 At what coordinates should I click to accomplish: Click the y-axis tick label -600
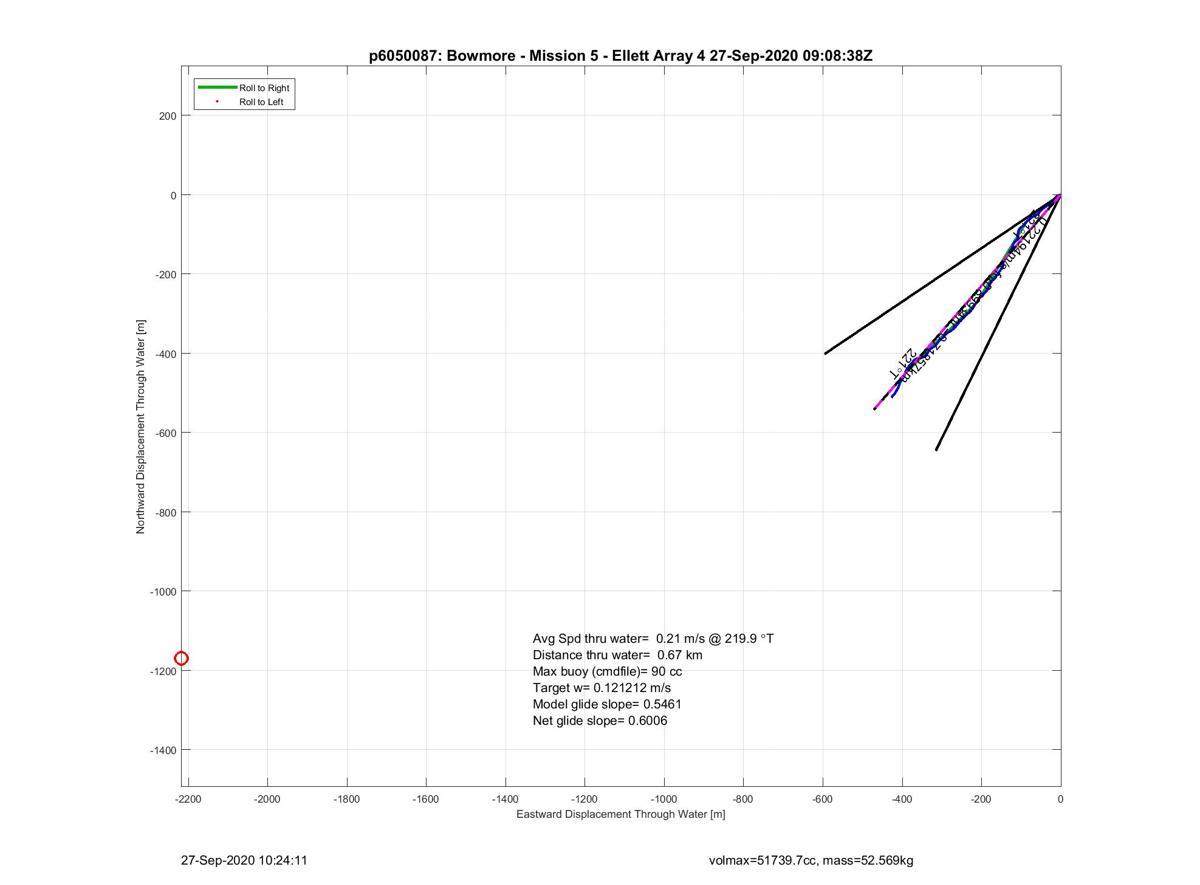click(165, 433)
